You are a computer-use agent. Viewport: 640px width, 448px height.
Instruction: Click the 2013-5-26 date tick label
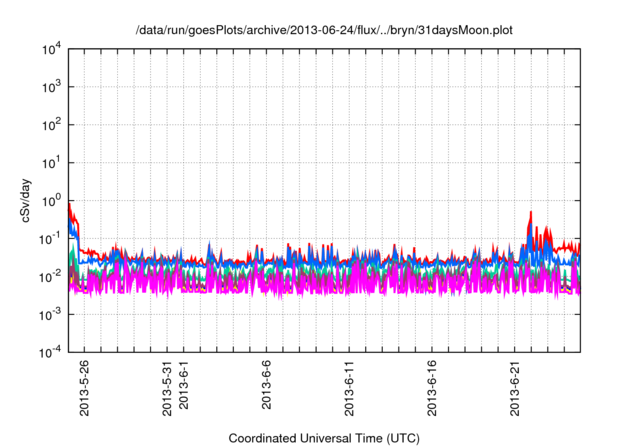pyautogui.click(x=84, y=388)
